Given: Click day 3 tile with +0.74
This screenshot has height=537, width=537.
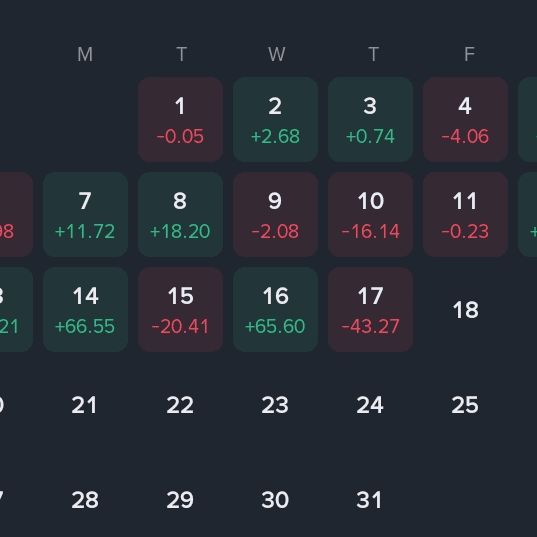Looking at the screenshot, I should click(371, 120).
